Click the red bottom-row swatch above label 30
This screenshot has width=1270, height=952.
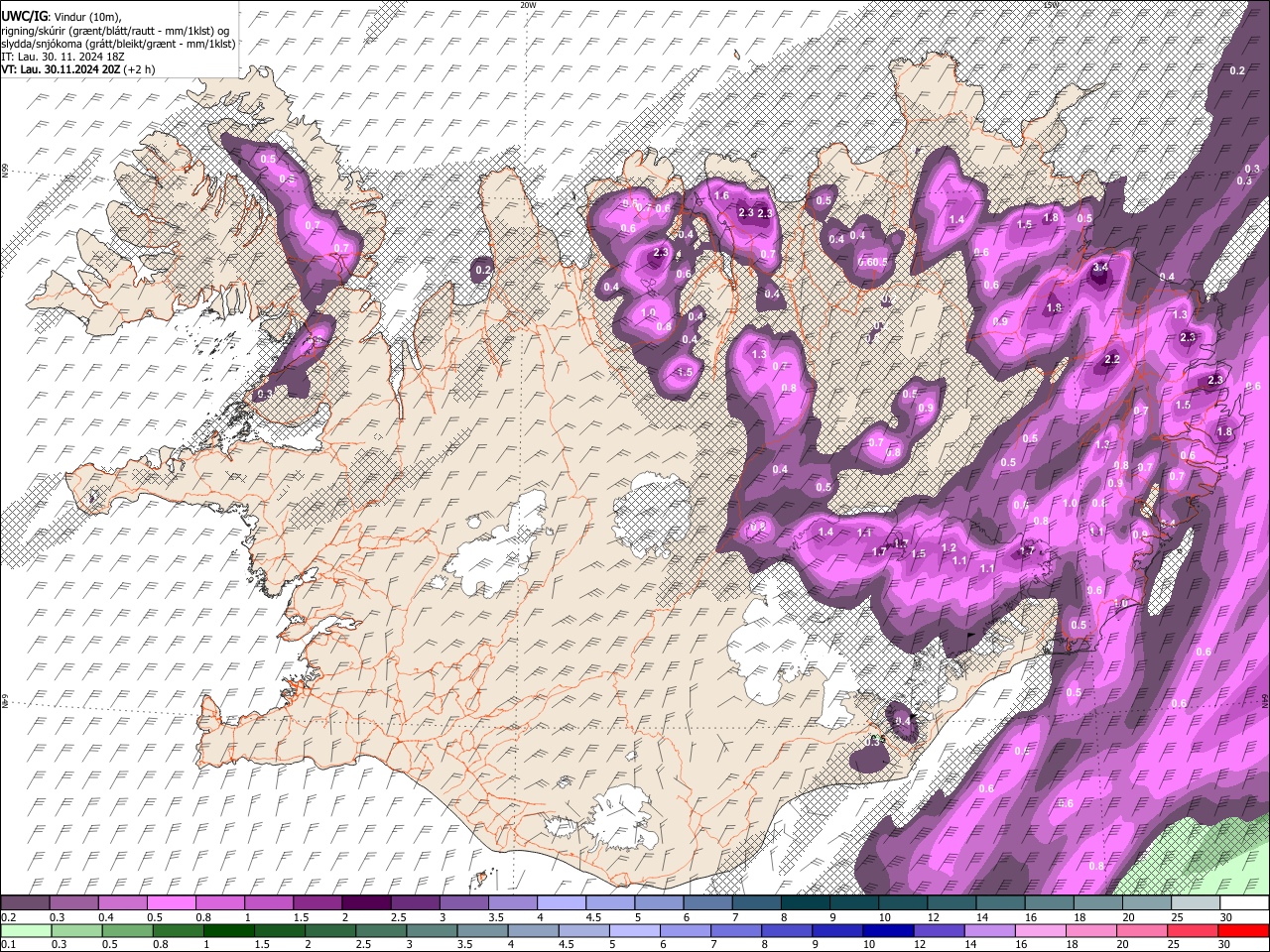pyautogui.click(x=1244, y=930)
